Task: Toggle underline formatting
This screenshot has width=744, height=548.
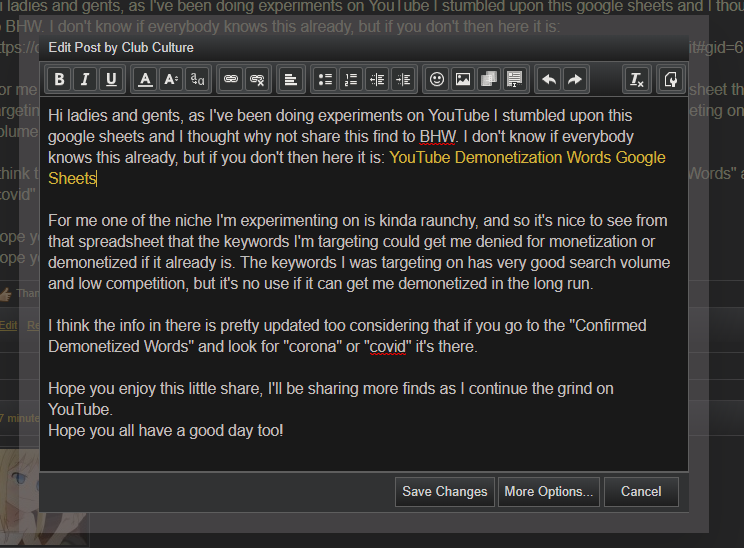Action: (111, 79)
